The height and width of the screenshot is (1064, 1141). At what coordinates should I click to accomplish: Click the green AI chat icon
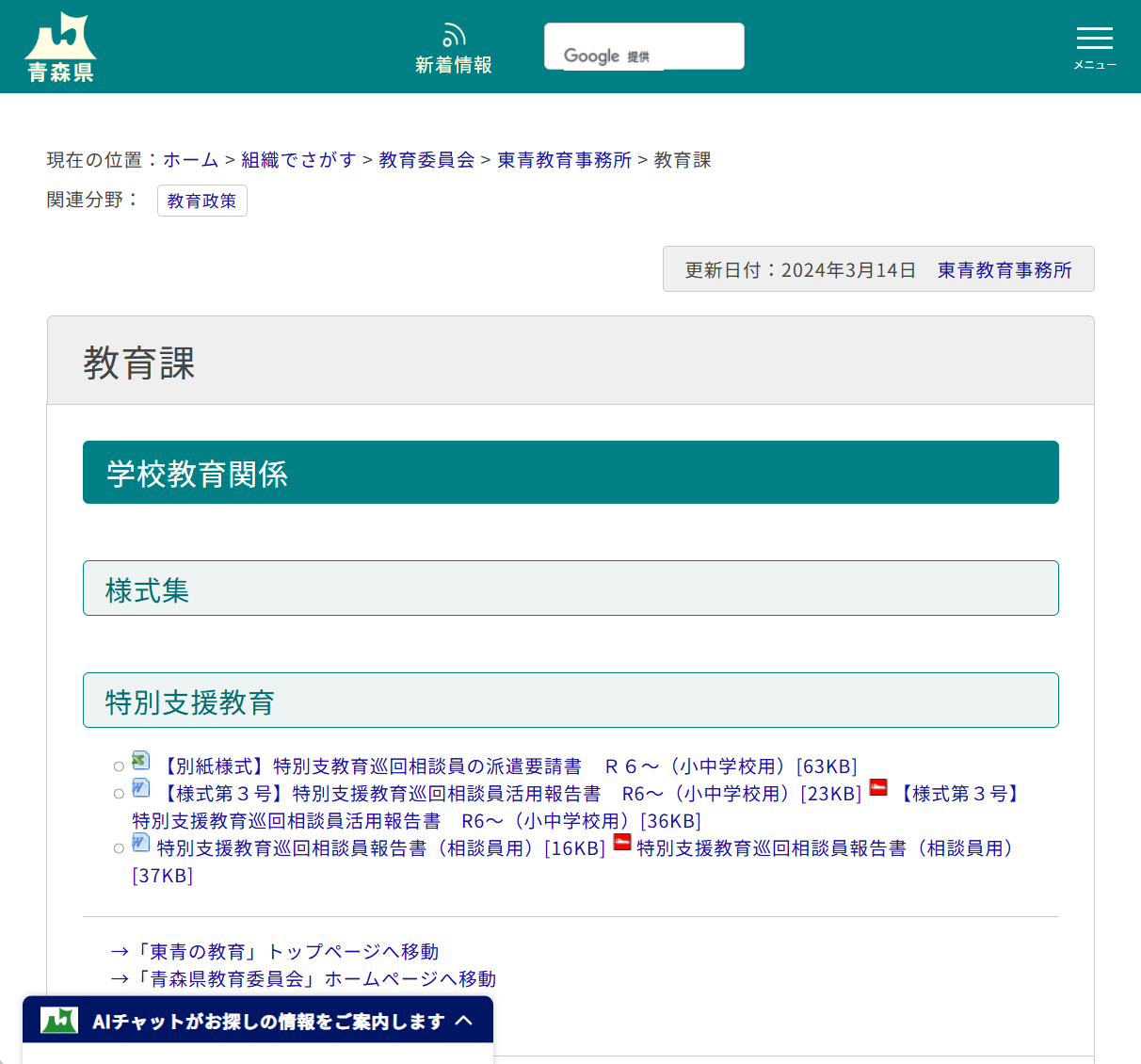click(x=58, y=1020)
